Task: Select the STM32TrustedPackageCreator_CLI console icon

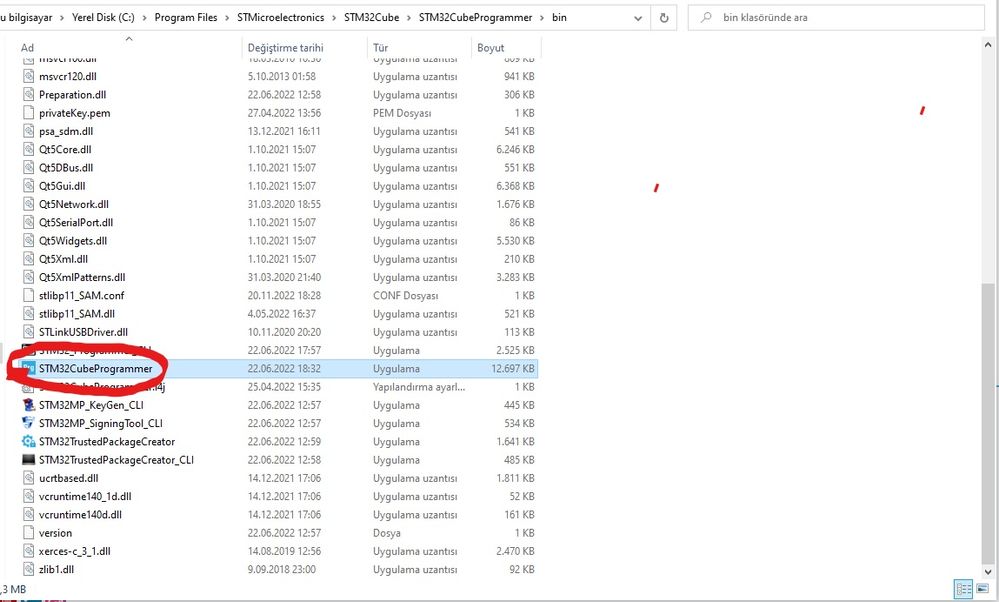Action: [28, 460]
